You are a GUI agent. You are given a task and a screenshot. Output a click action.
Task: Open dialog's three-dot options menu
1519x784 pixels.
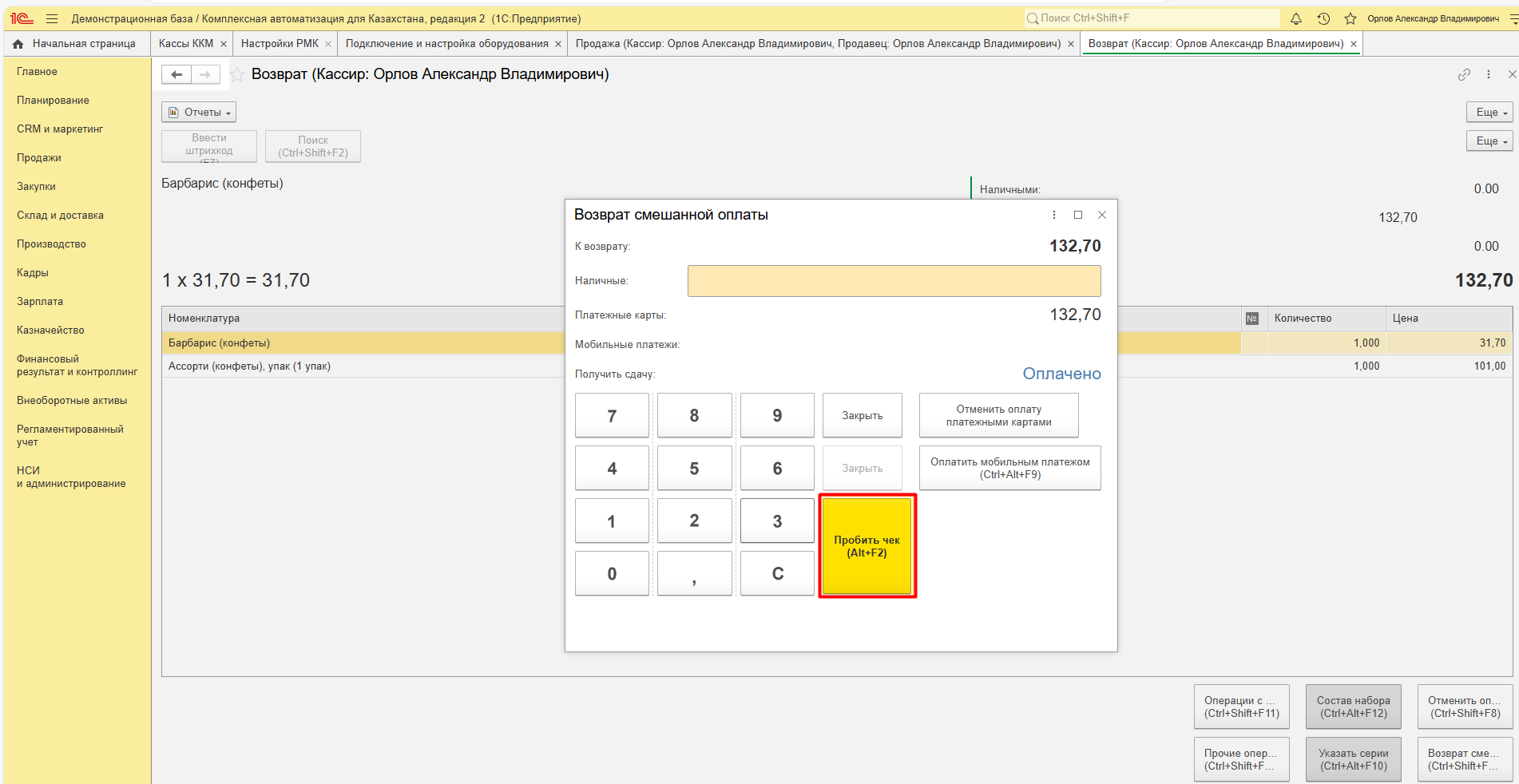[1054, 215]
